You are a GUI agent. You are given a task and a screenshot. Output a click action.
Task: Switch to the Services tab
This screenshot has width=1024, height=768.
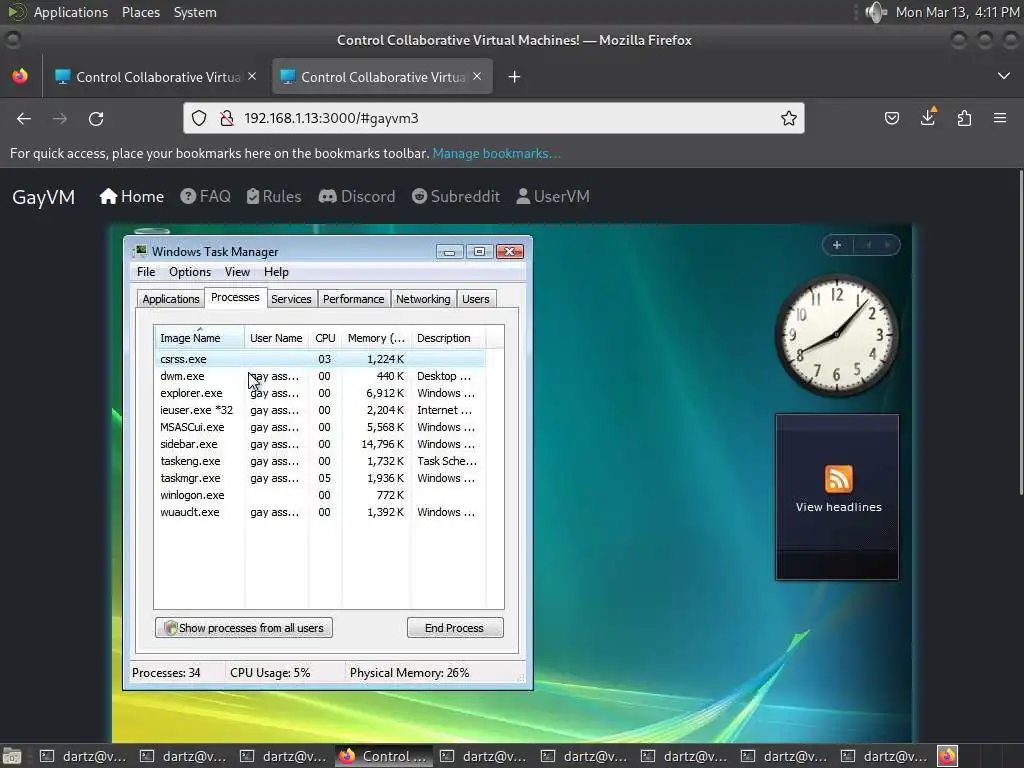pyautogui.click(x=291, y=299)
